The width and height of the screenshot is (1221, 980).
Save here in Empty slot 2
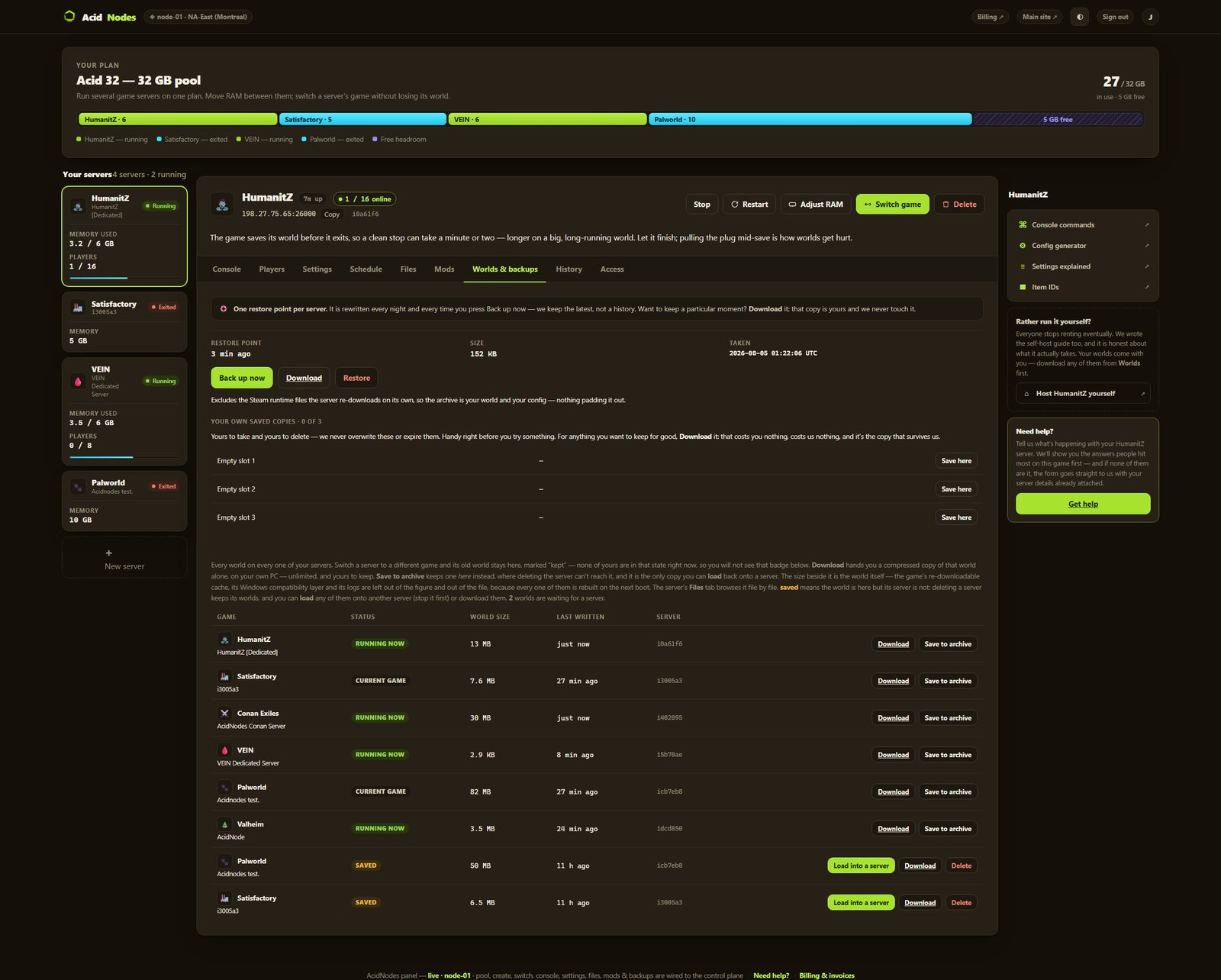click(956, 489)
